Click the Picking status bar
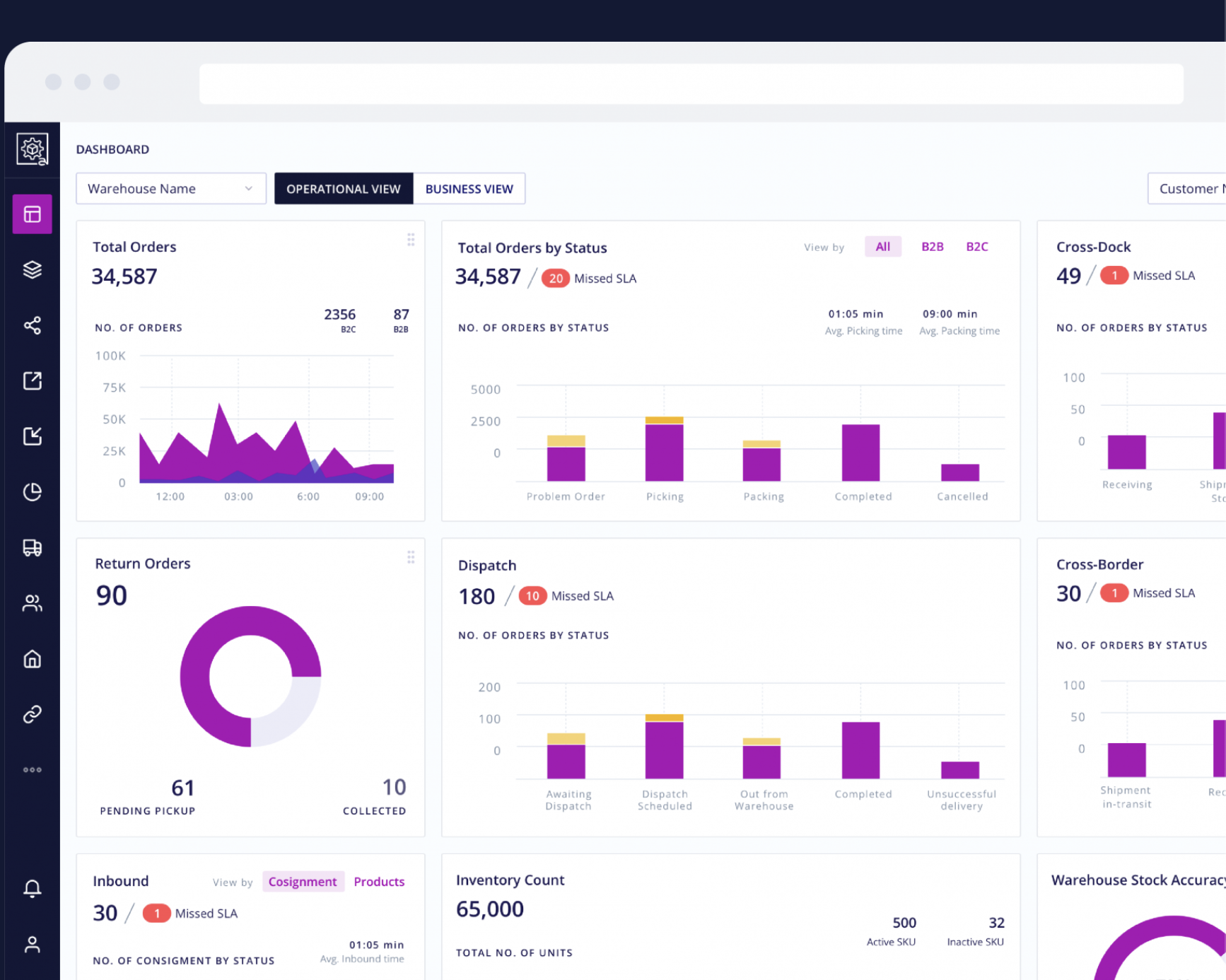Viewport: 1226px width, 980px height. [665, 449]
